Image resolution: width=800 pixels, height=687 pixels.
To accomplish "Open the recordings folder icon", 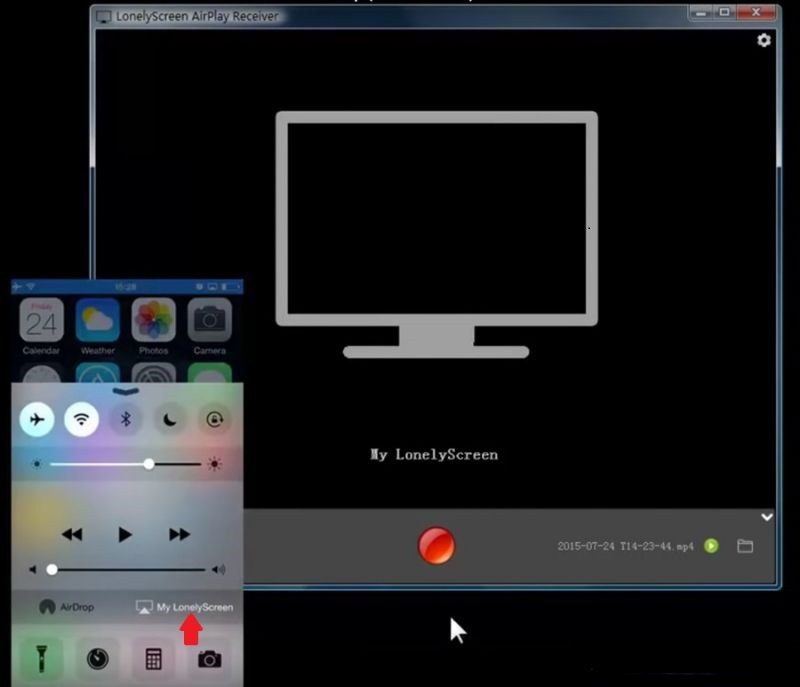I will pos(745,546).
